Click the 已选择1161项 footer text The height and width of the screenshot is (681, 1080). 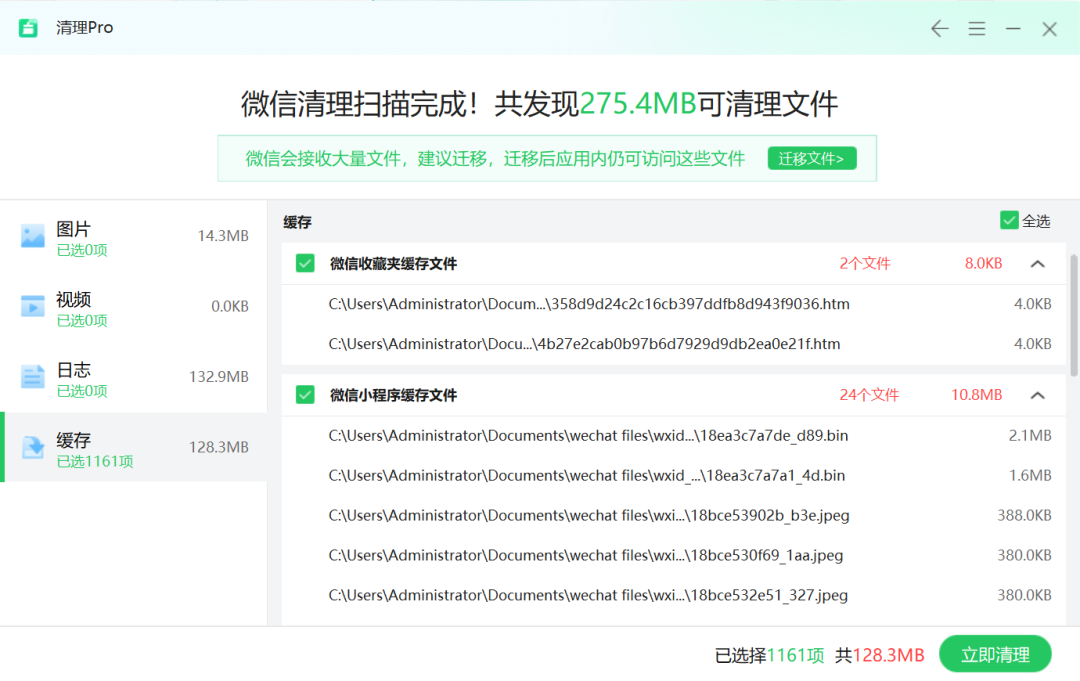769,655
